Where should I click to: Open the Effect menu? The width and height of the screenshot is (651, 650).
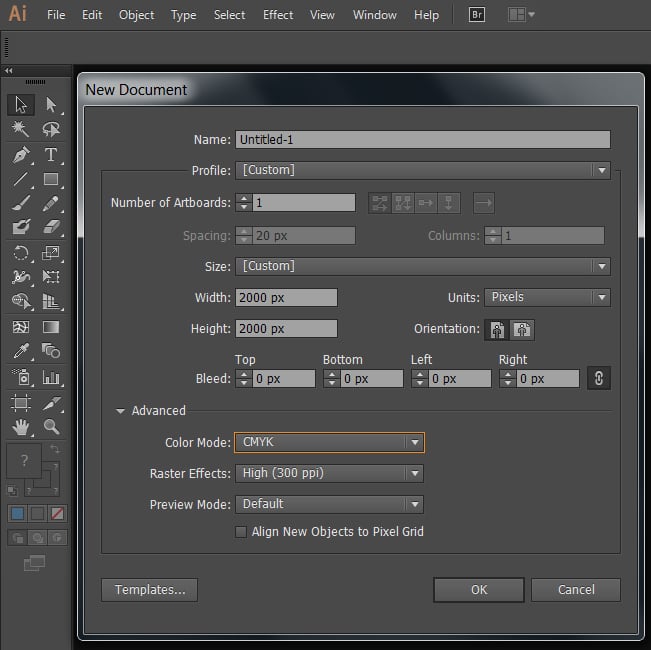pyautogui.click(x=278, y=15)
